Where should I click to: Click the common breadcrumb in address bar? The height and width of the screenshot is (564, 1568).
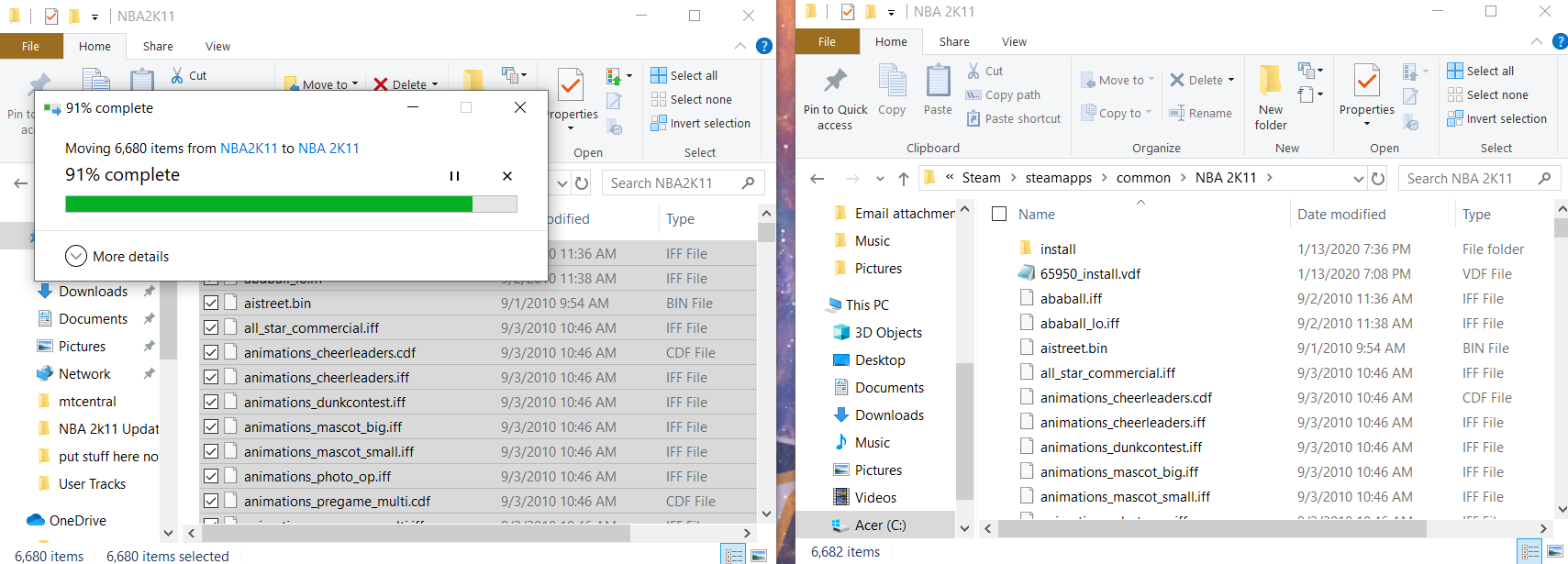coord(1143,178)
